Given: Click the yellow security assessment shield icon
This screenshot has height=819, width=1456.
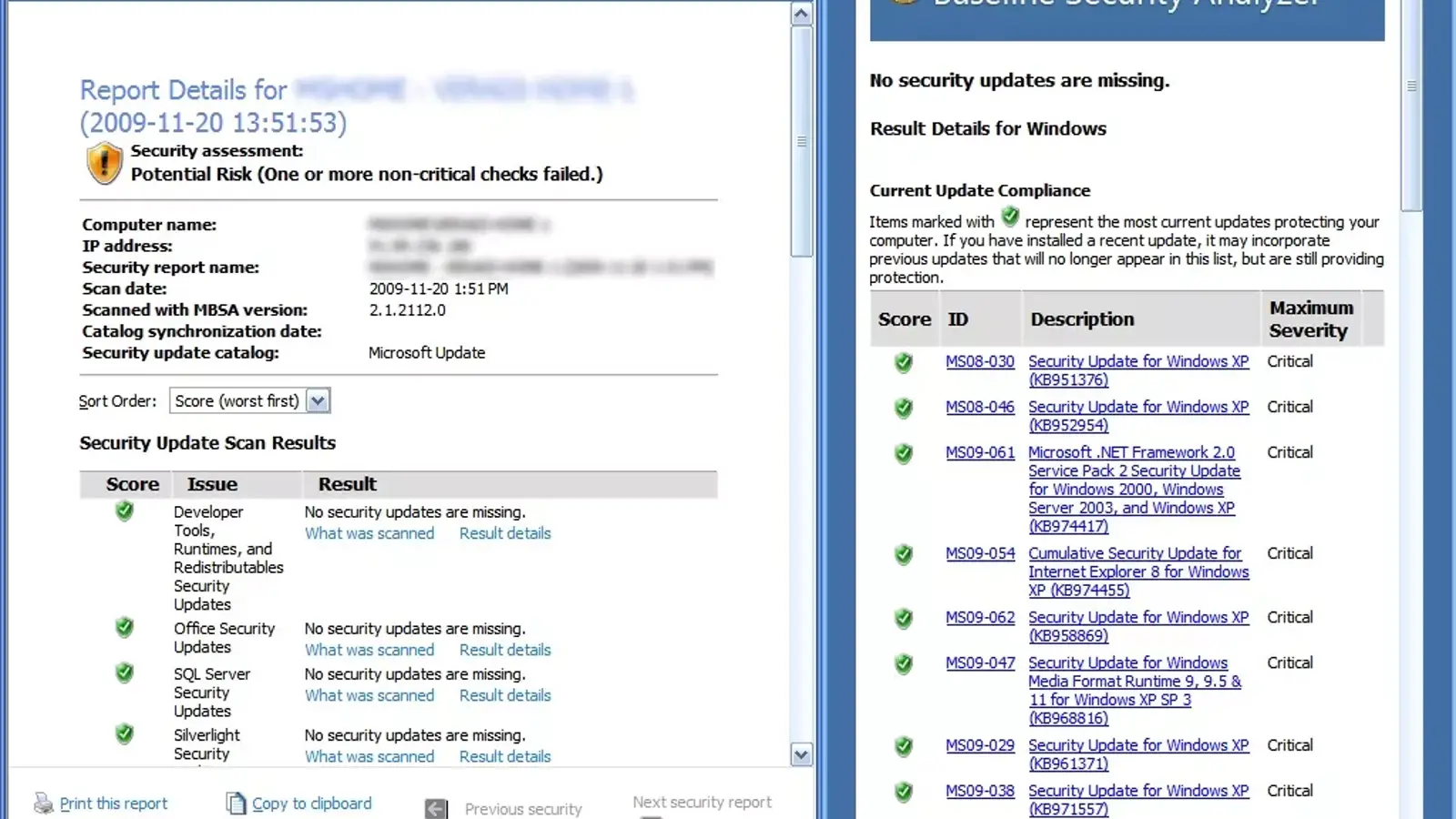Looking at the screenshot, I should point(104,164).
